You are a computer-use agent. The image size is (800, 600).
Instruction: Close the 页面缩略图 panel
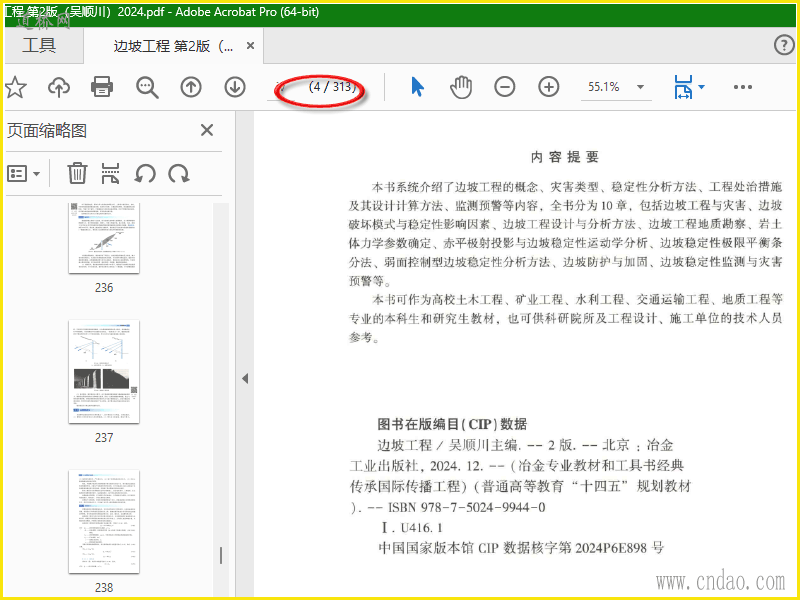pos(207,130)
